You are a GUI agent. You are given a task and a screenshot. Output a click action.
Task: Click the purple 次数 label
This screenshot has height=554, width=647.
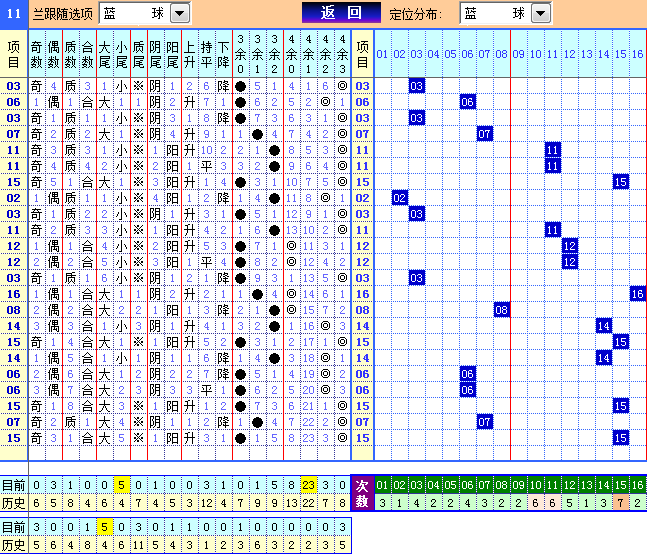[x=362, y=493]
